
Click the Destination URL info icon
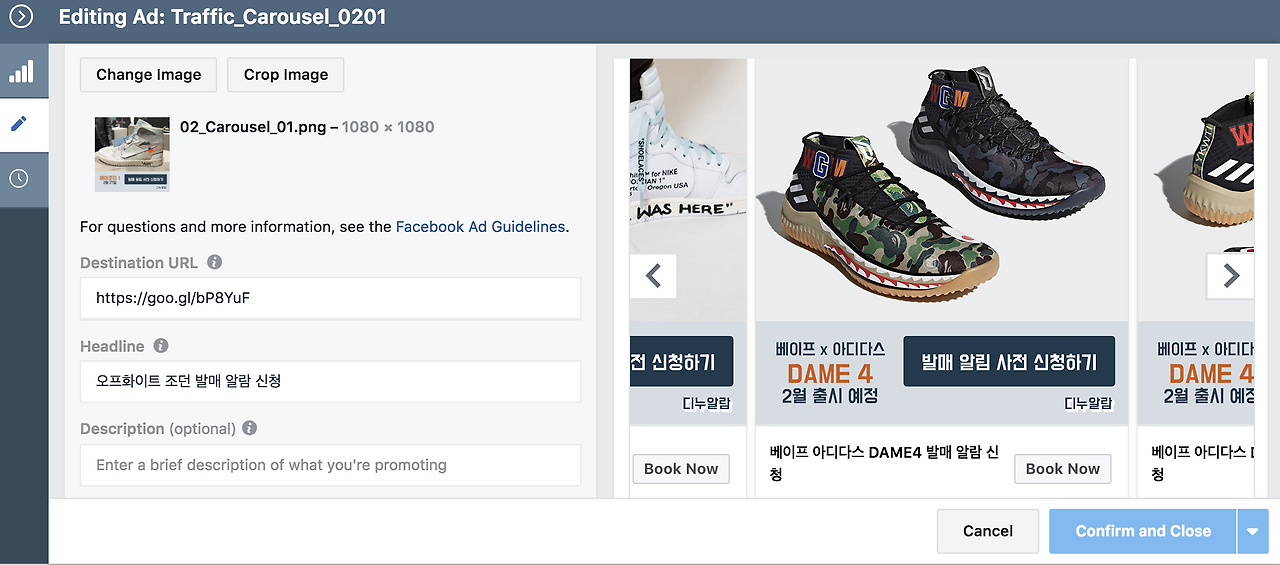pos(214,262)
